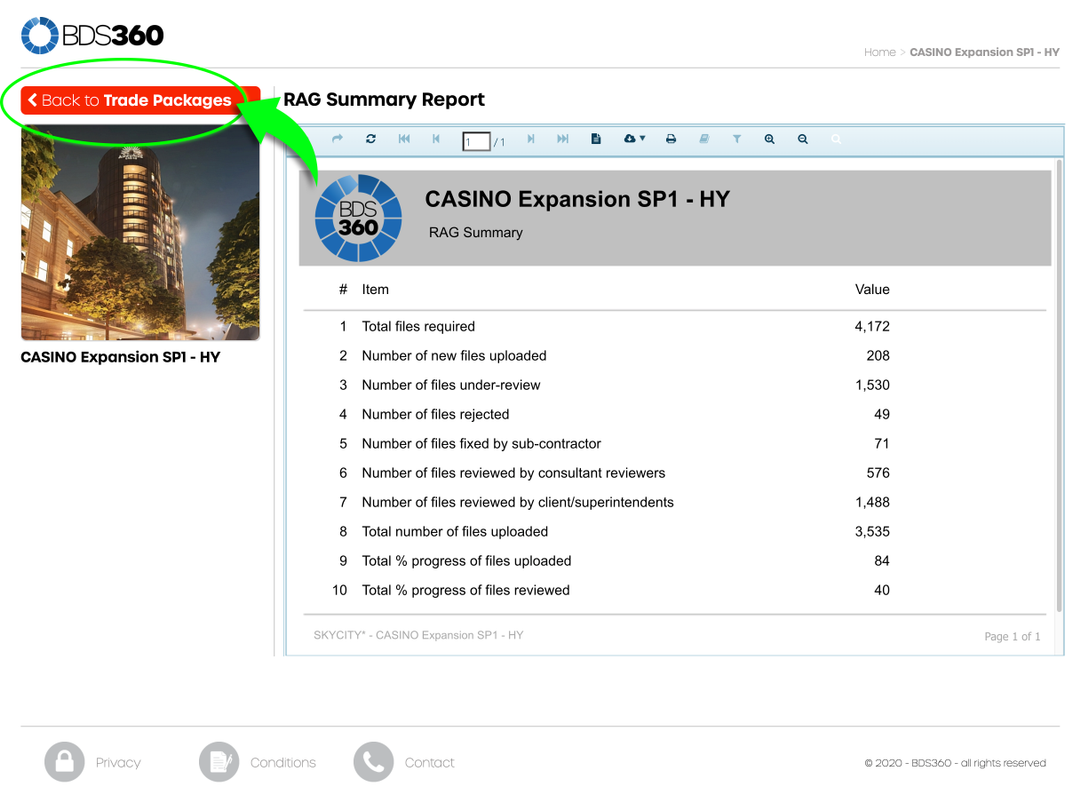Open the report text search
1080x799 pixels.
(836, 140)
